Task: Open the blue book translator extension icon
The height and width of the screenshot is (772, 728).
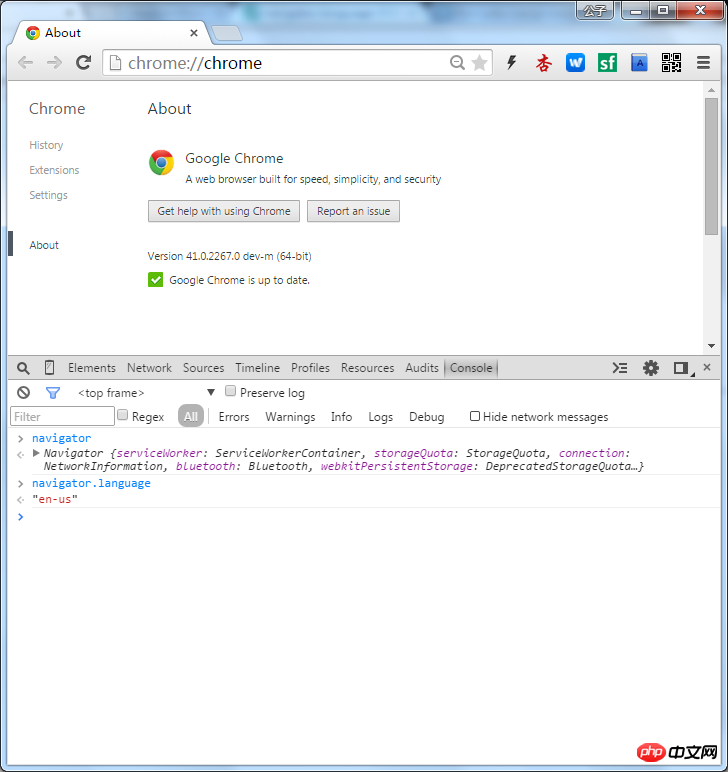Action: 639,63
